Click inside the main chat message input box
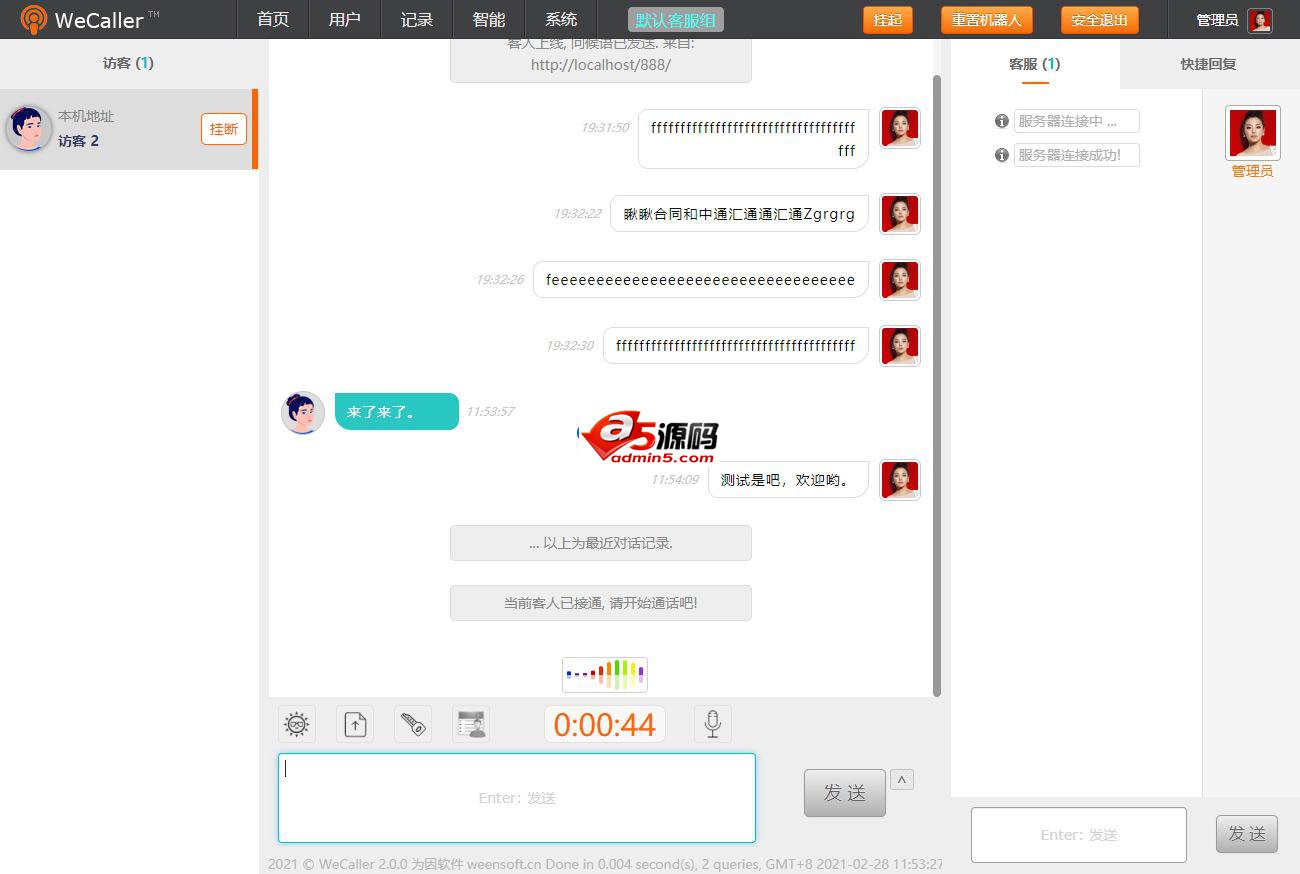Screen dimensions: 1300x874 [x=517, y=797]
